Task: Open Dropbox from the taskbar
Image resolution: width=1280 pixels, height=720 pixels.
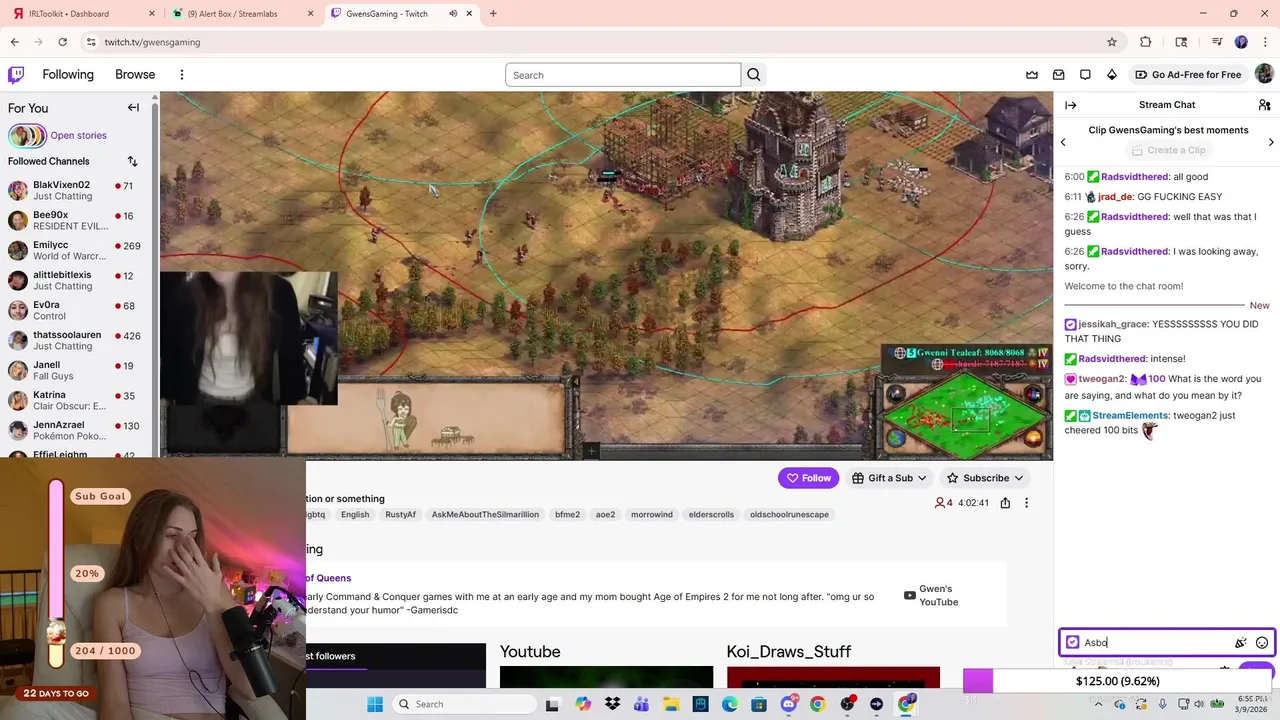Action: click(612, 704)
